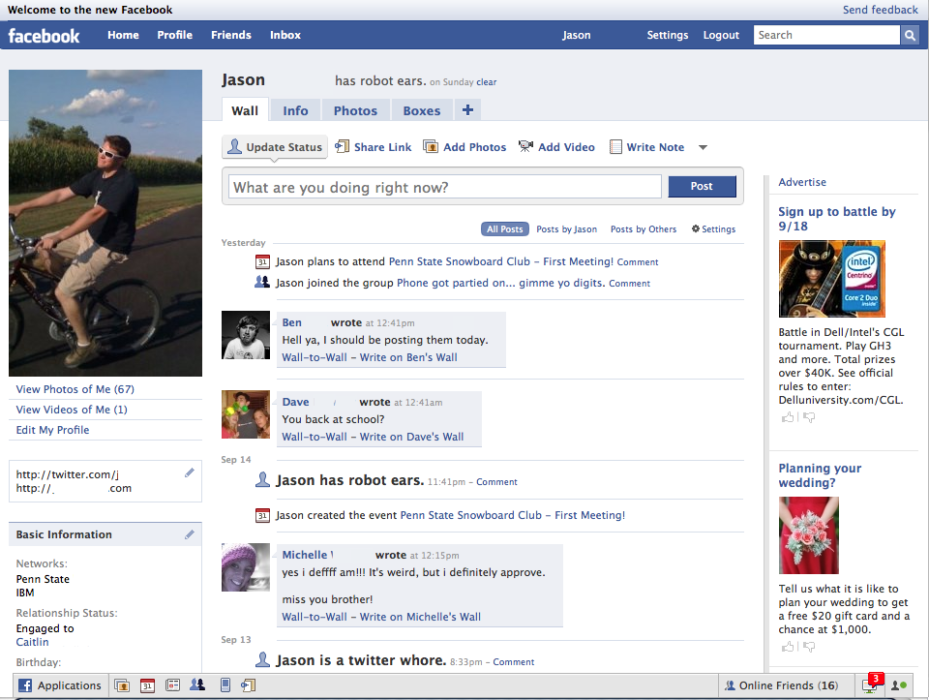Click thumbs down on wedding ad

pyautogui.click(x=809, y=647)
